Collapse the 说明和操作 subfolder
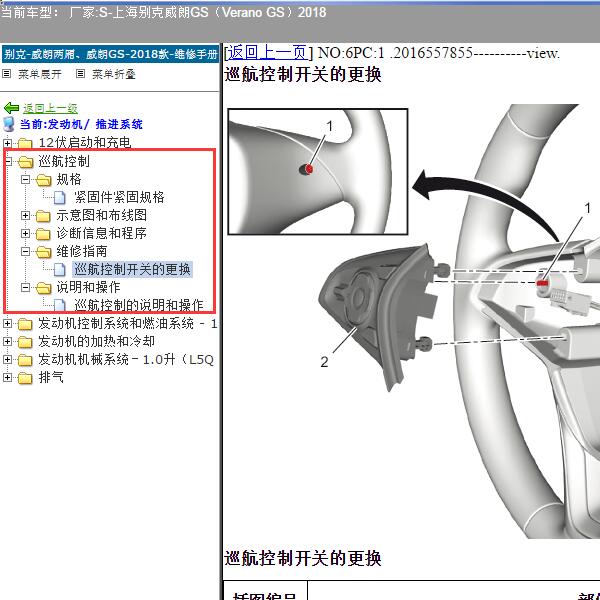The image size is (600, 600). (x=25, y=287)
